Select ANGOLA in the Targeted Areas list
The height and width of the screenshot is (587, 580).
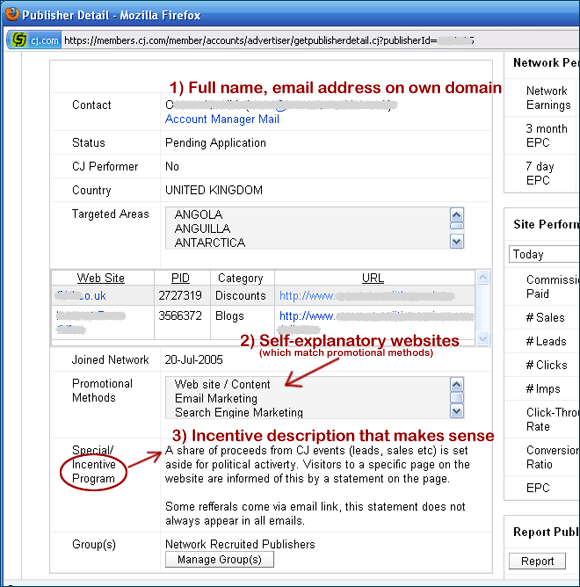point(198,215)
